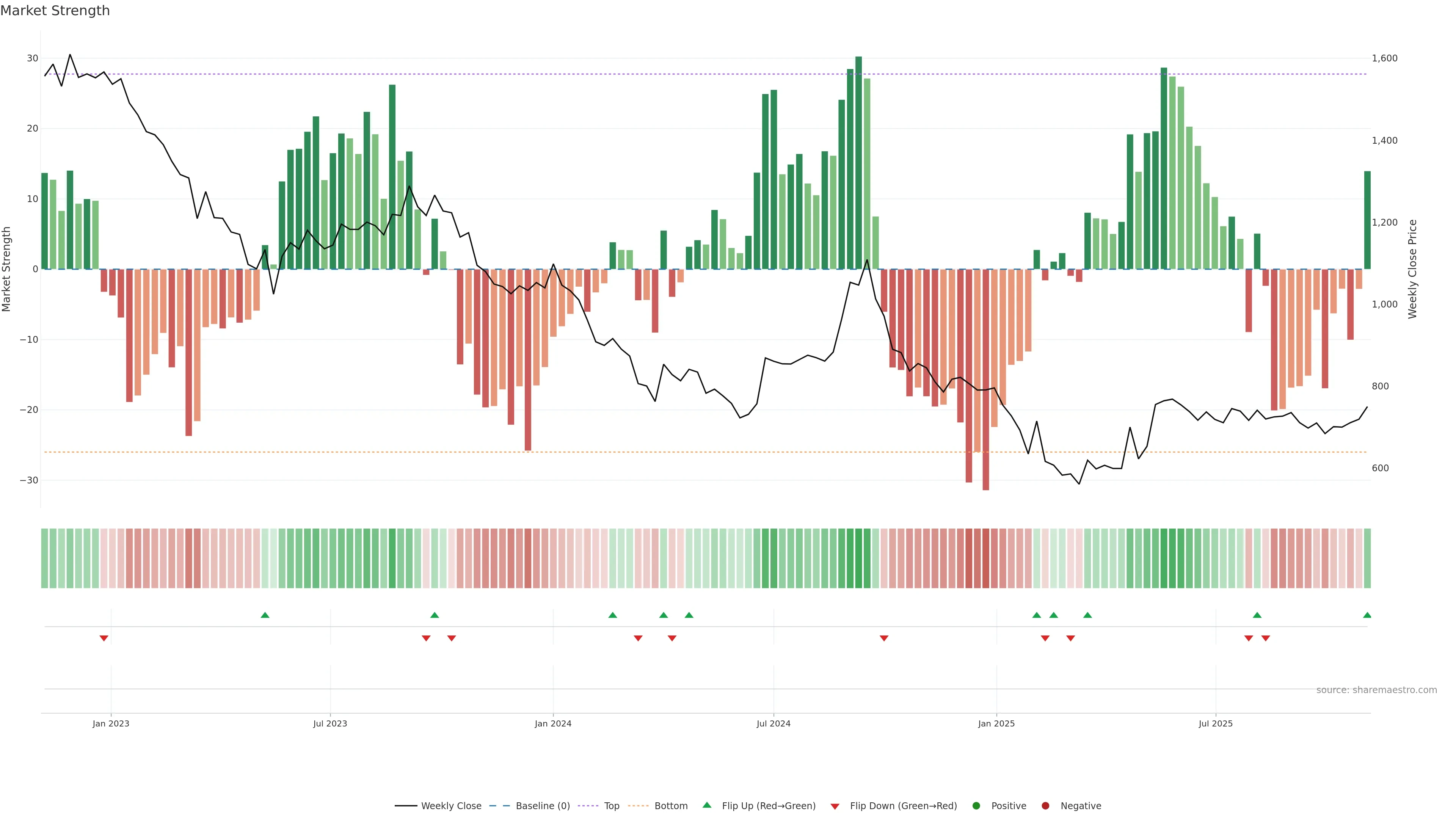Click the 1,600 right-axis tick label
This screenshot has width=1456, height=819.
pyautogui.click(x=1384, y=58)
